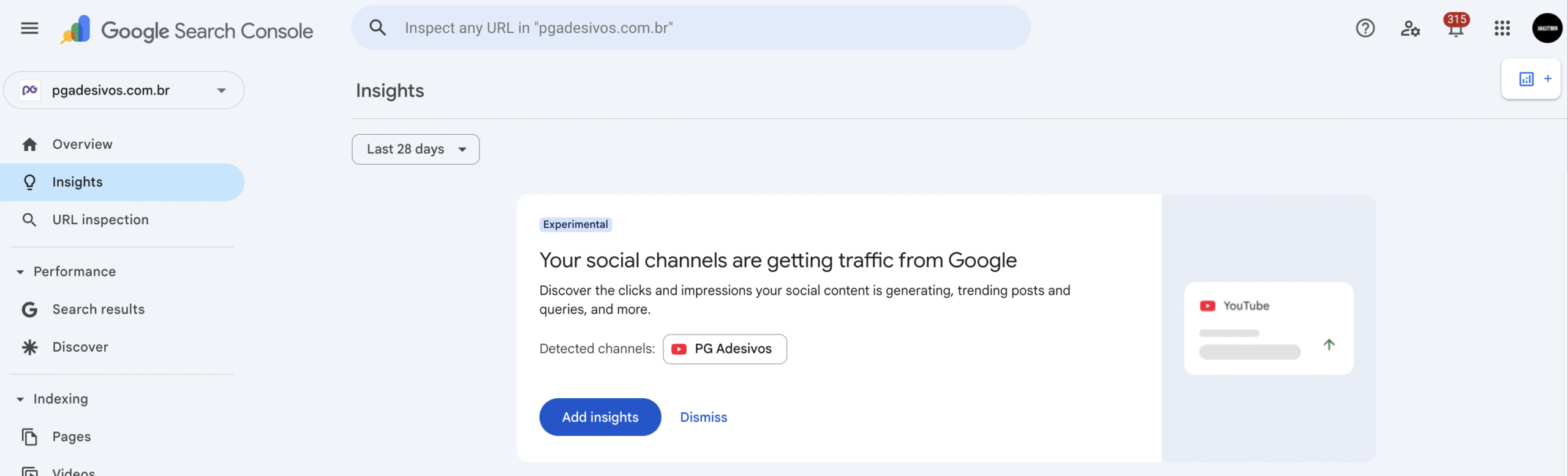This screenshot has width=1568, height=476.
Task: Focus the Inspect any URL field
Action: [704, 28]
